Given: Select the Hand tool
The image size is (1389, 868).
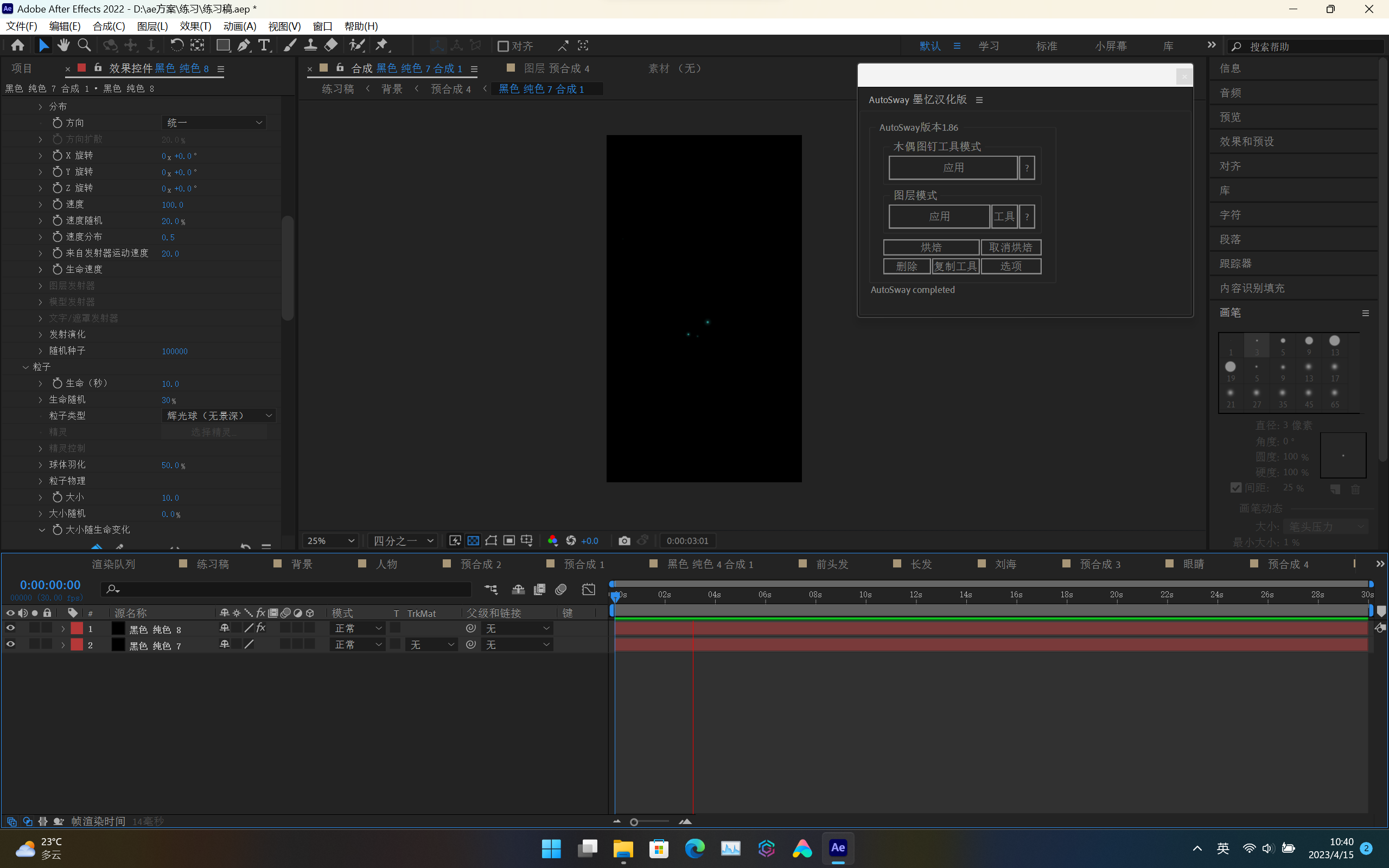Looking at the screenshot, I should click(63, 46).
